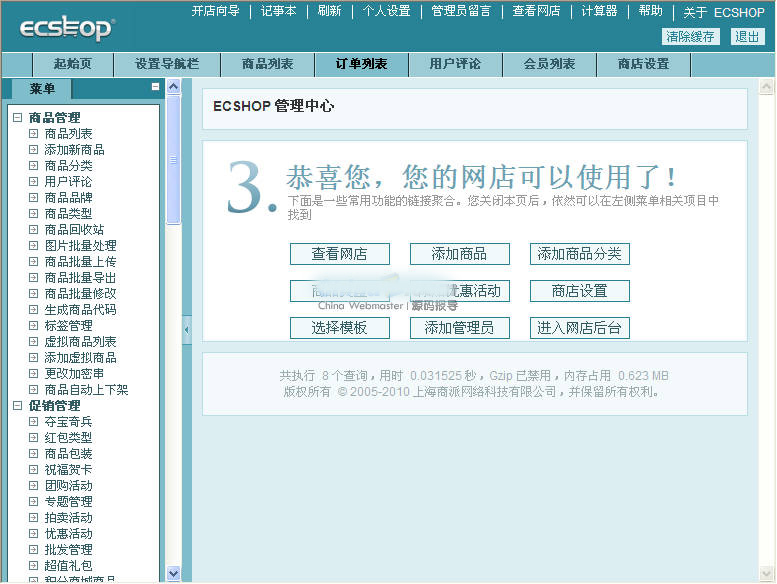This screenshot has width=777, height=584.
Task: Click the sidebar vertical scrollbar thumb
Action: [173, 160]
